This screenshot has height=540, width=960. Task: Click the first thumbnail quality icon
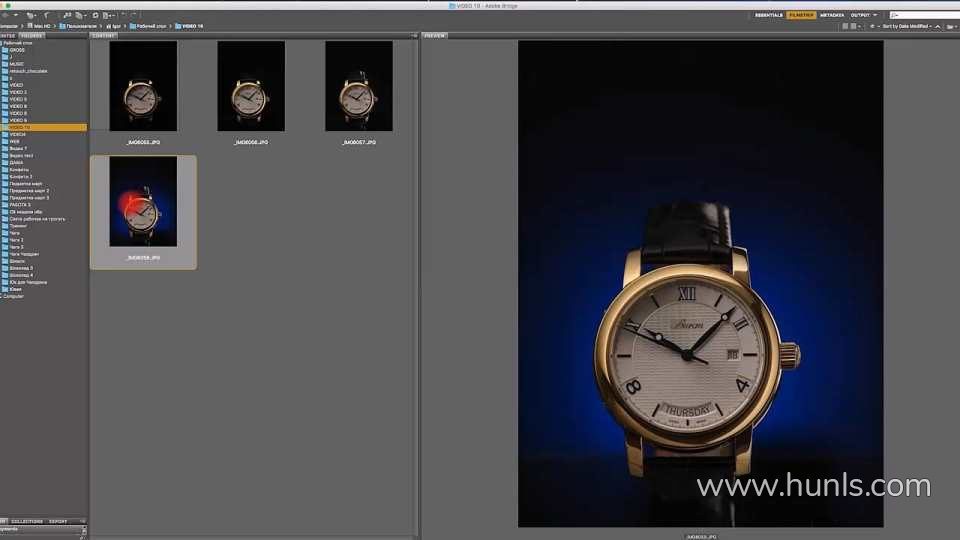[846, 26]
